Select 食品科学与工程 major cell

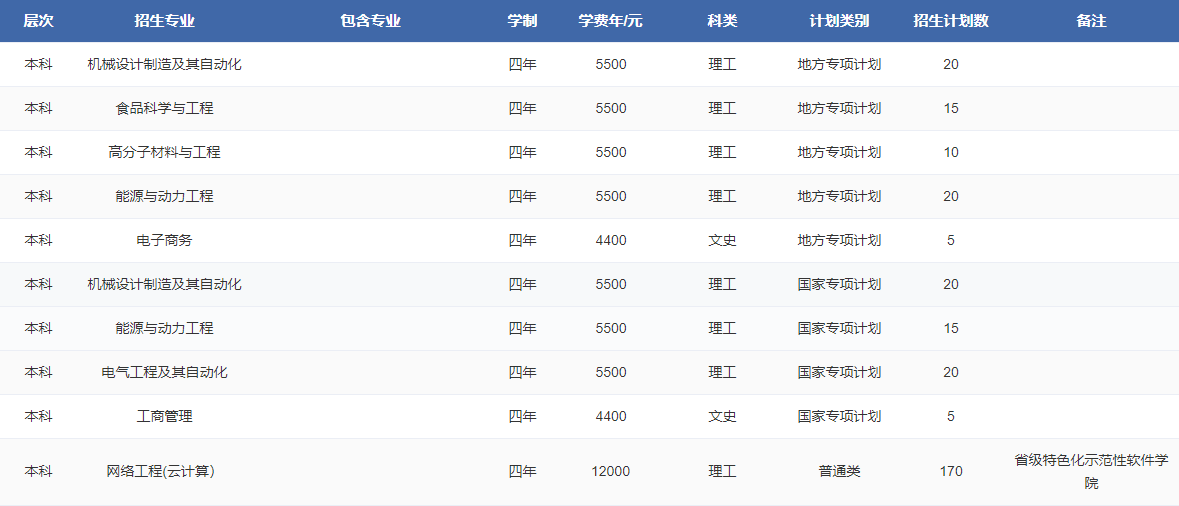[165, 108]
